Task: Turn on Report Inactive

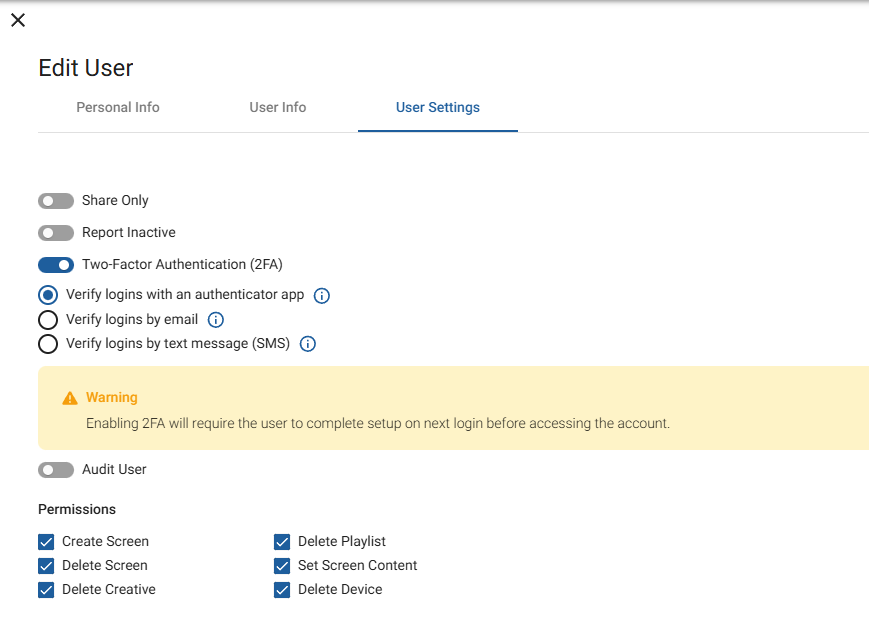Action: pos(56,232)
